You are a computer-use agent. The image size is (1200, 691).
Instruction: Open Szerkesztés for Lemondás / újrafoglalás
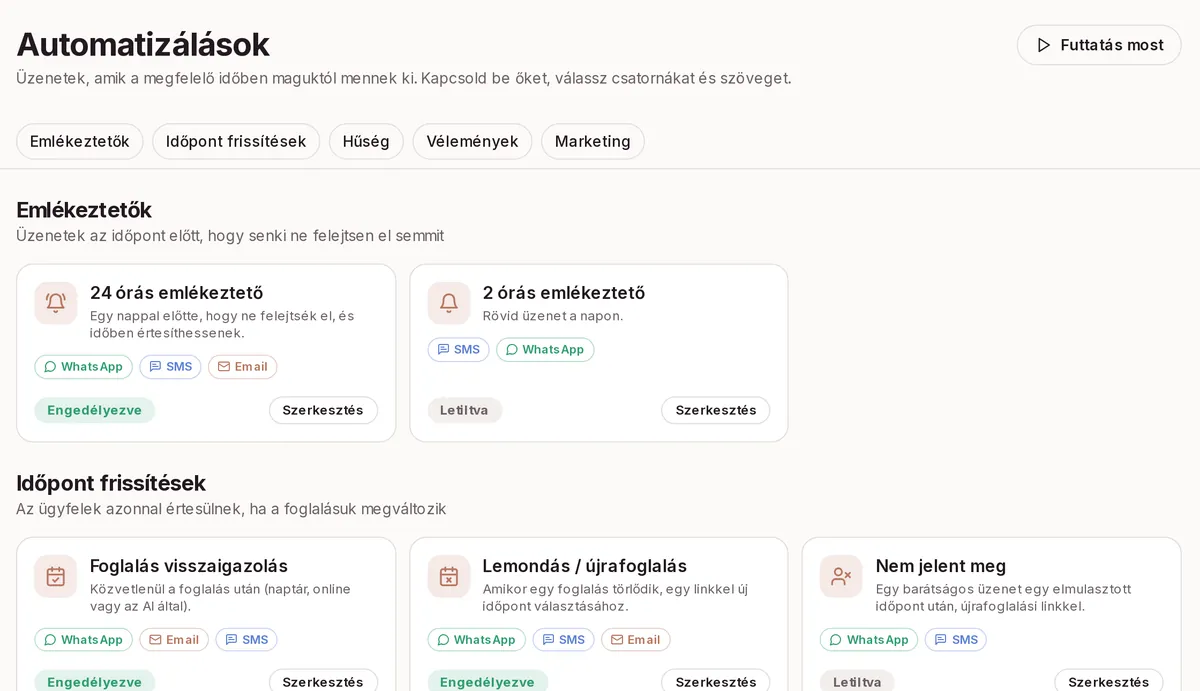pyautogui.click(x=716, y=682)
